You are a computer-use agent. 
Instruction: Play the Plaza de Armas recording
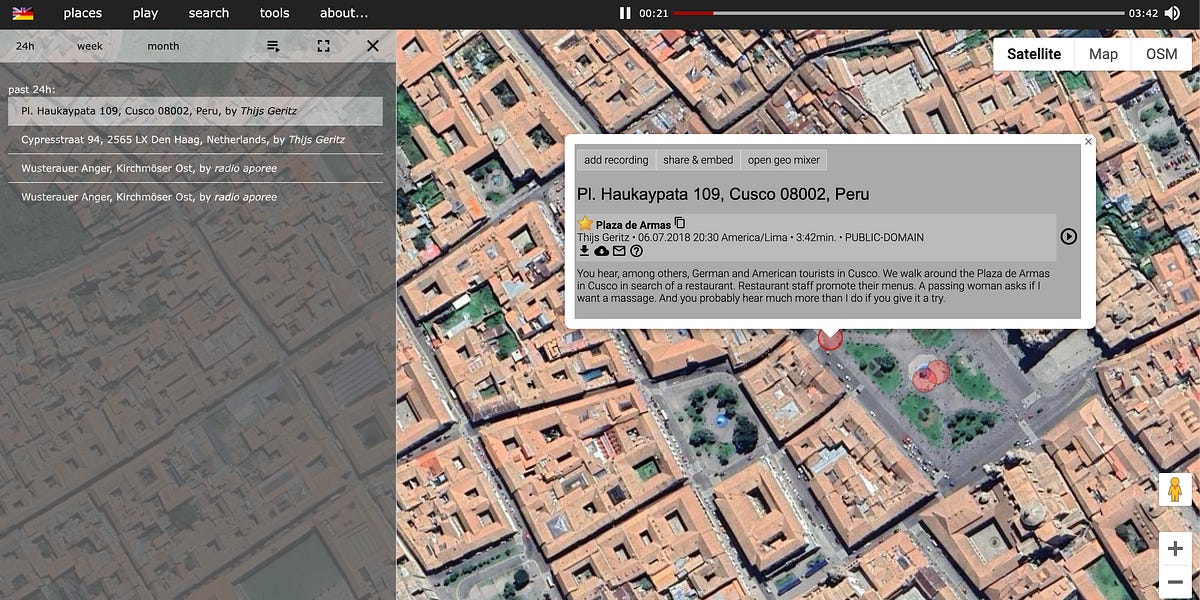click(1068, 237)
